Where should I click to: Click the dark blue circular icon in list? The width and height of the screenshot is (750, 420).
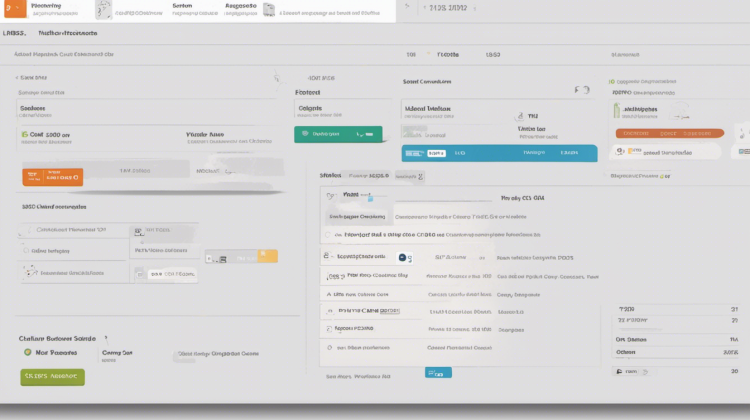tap(402, 257)
